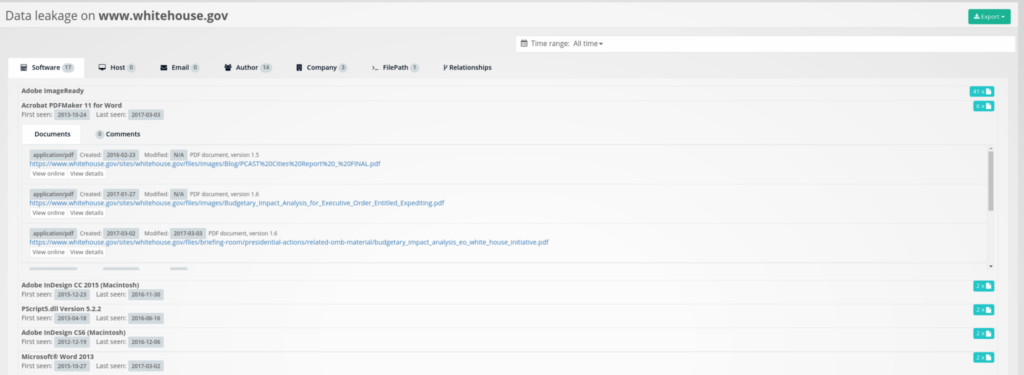Click Last seen 2016-12-06 for InDesign CS6

click(146, 342)
